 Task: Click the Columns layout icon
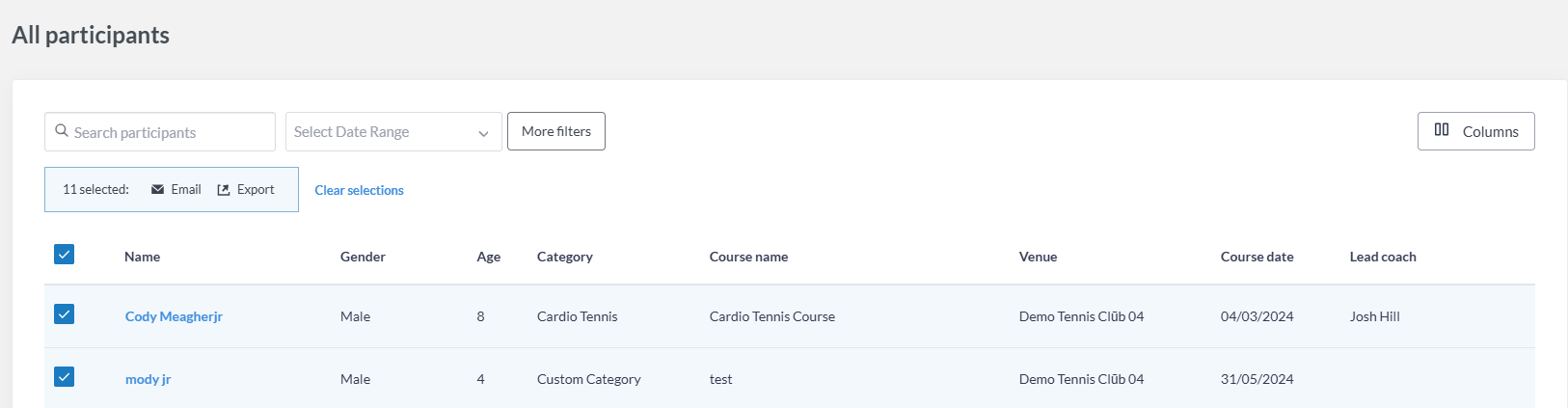pos(1442,130)
